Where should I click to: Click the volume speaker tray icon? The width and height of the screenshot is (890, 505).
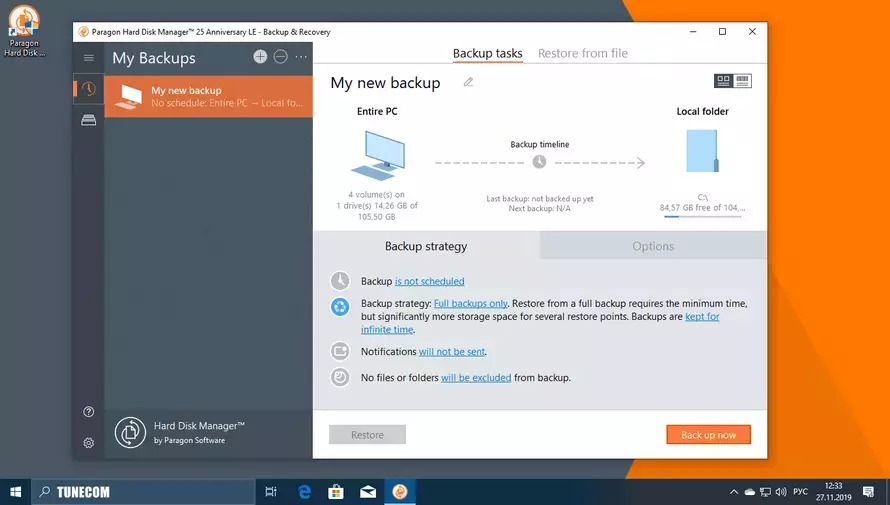click(782, 492)
